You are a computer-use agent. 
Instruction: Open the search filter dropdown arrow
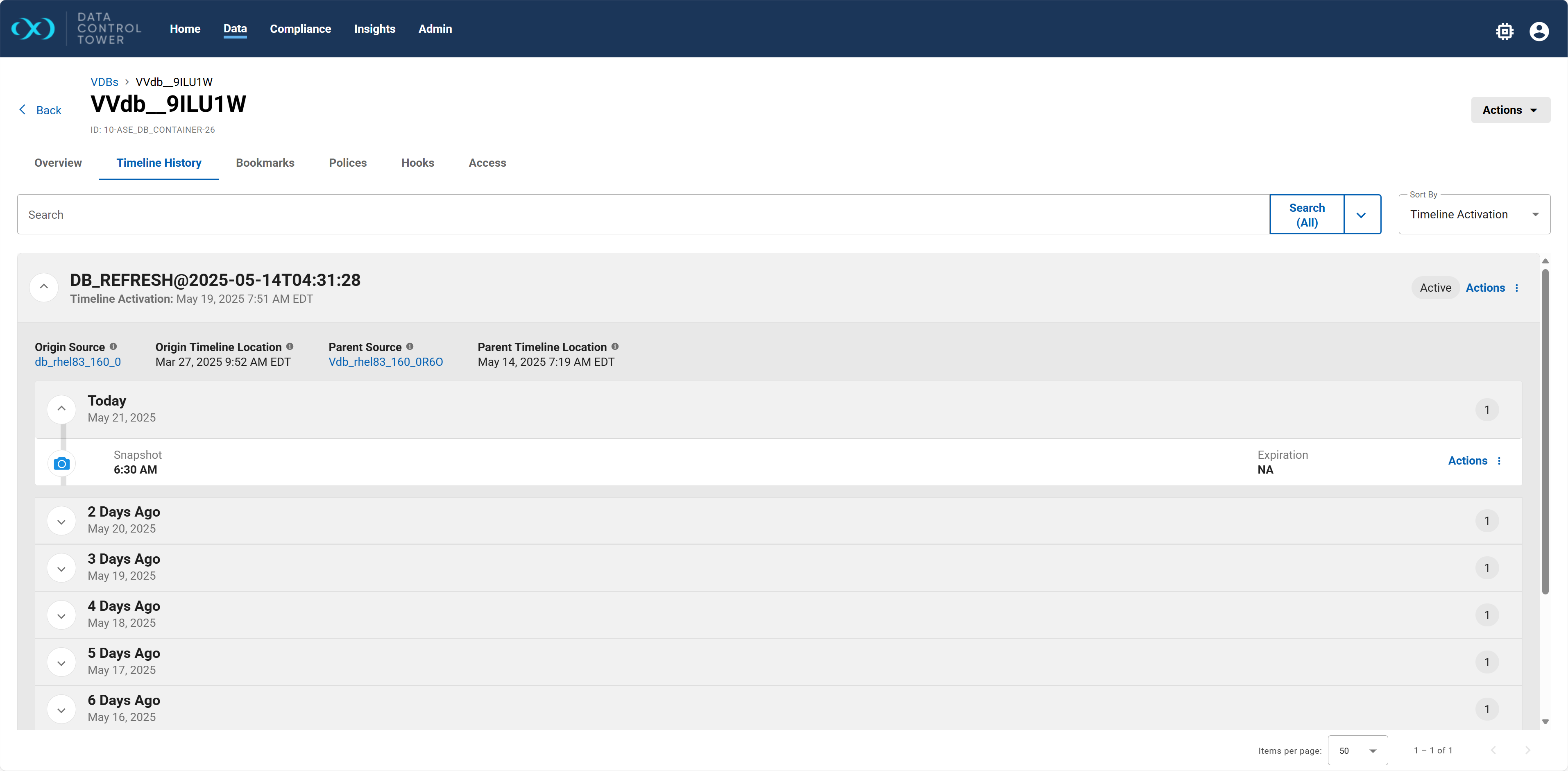pyautogui.click(x=1361, y=215)
